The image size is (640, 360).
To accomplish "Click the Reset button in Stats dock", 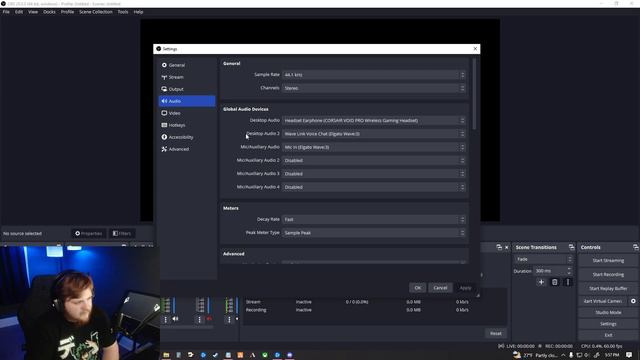I will pos(496,333).
